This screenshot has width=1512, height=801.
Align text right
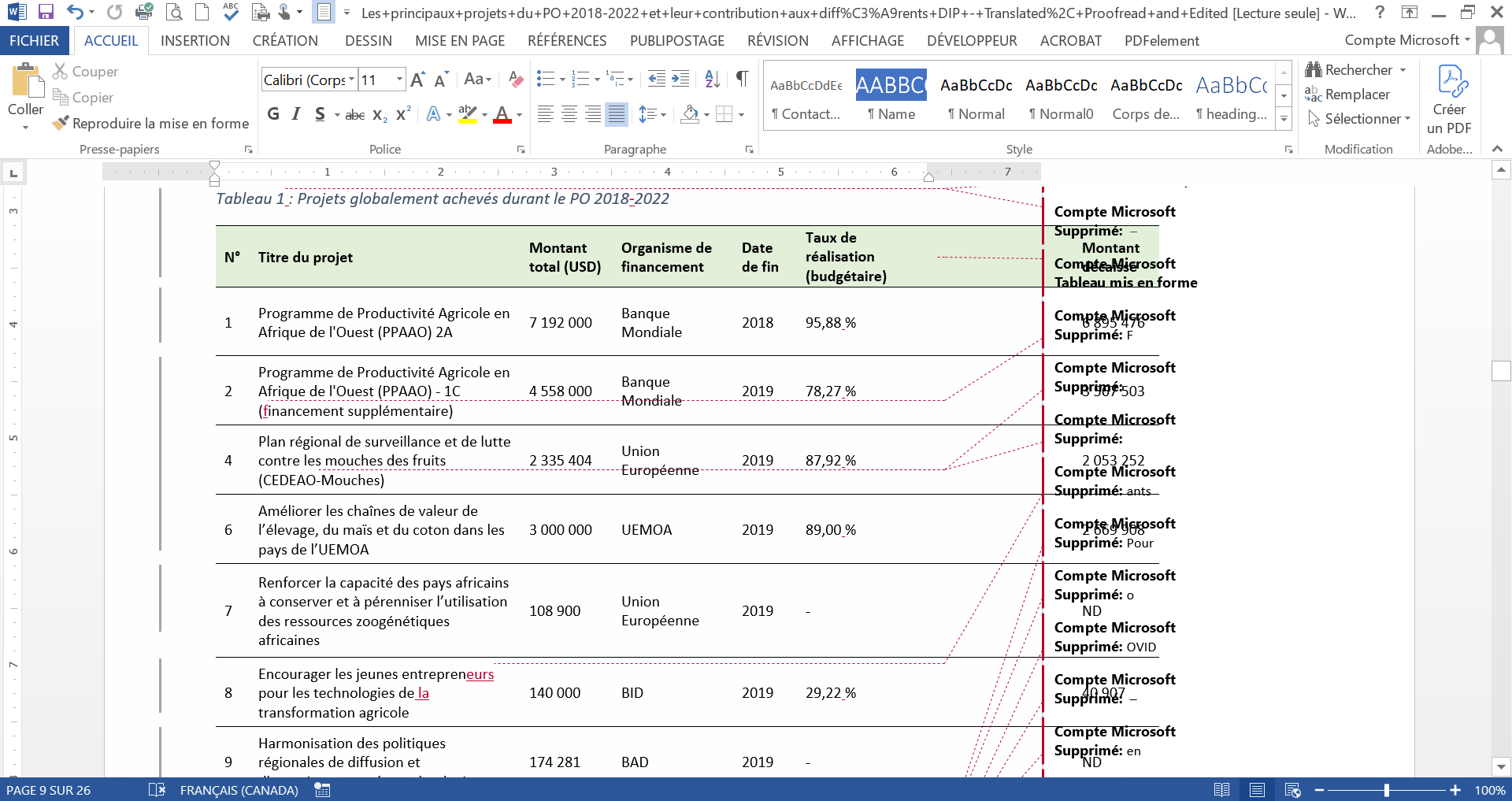click(x=592, y=114)
